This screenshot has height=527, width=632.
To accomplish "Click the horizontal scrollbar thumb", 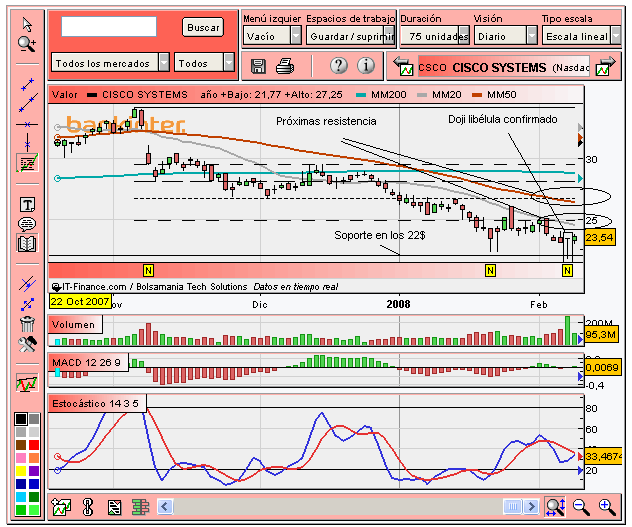I will (x=513, y=506).
